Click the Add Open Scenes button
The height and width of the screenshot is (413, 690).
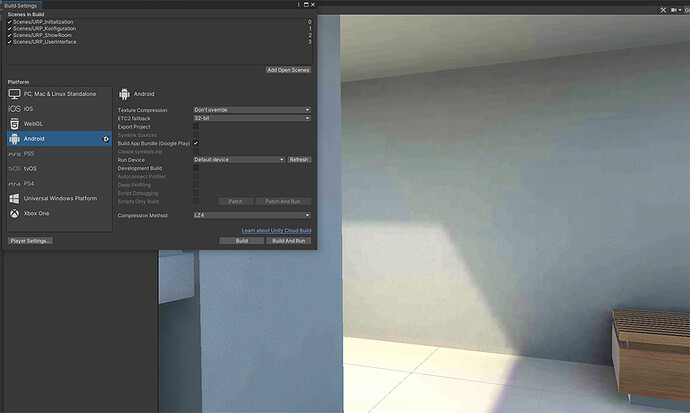(x=288, y=70)
